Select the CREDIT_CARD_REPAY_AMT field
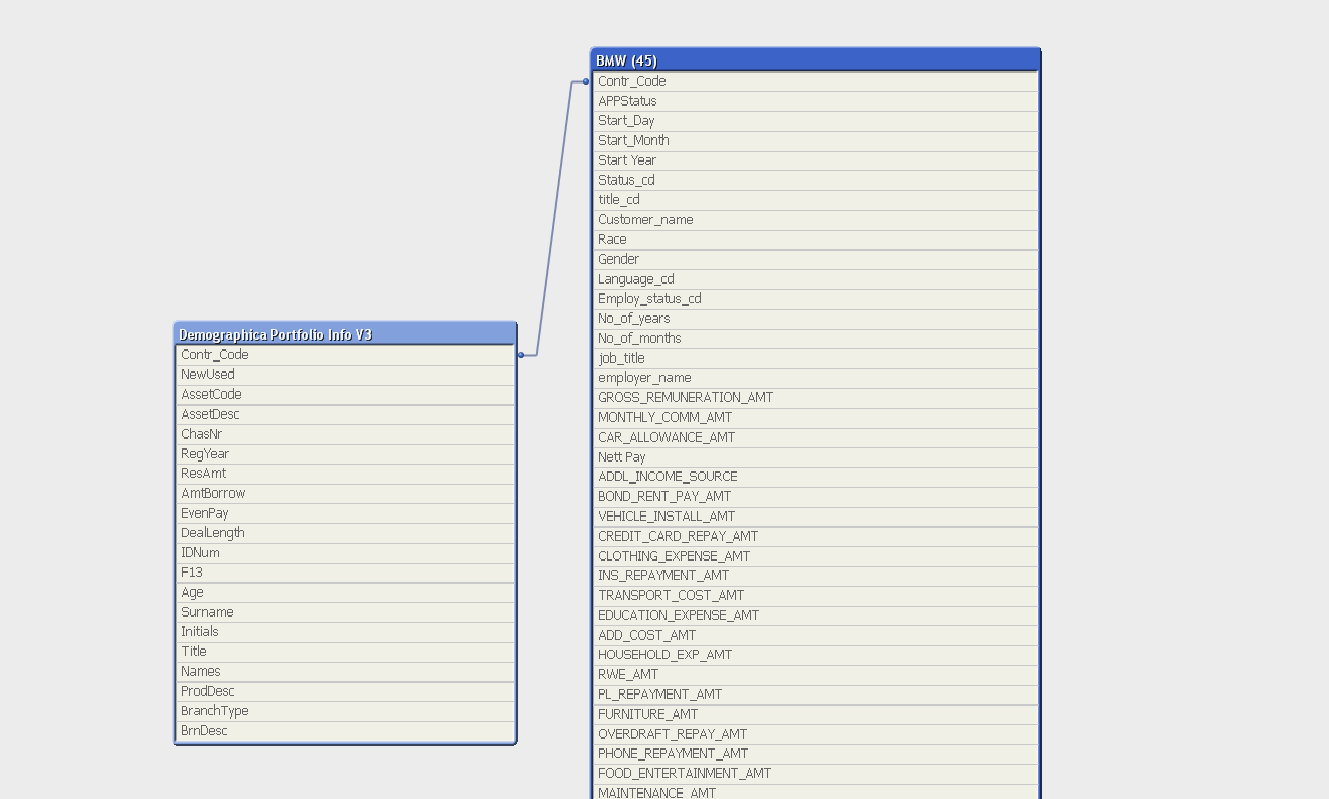 tap(816, 537)
